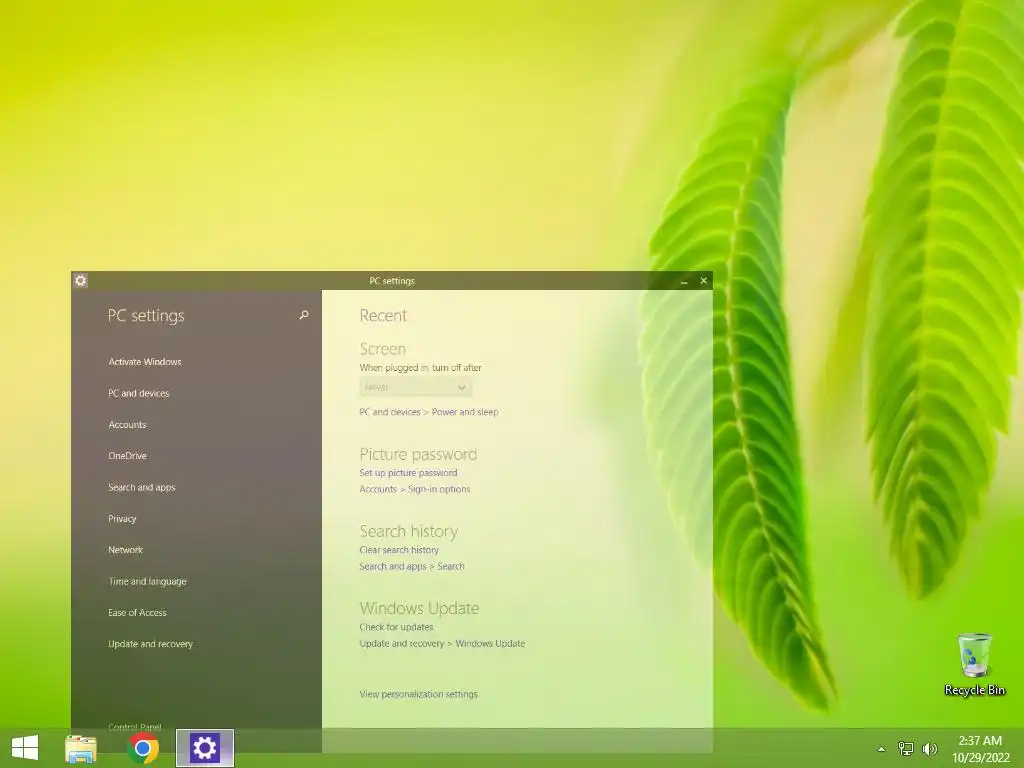Viewport: 1024px width, 768px height.
Task: Click the Recent heading text
Action: point(383,315)
